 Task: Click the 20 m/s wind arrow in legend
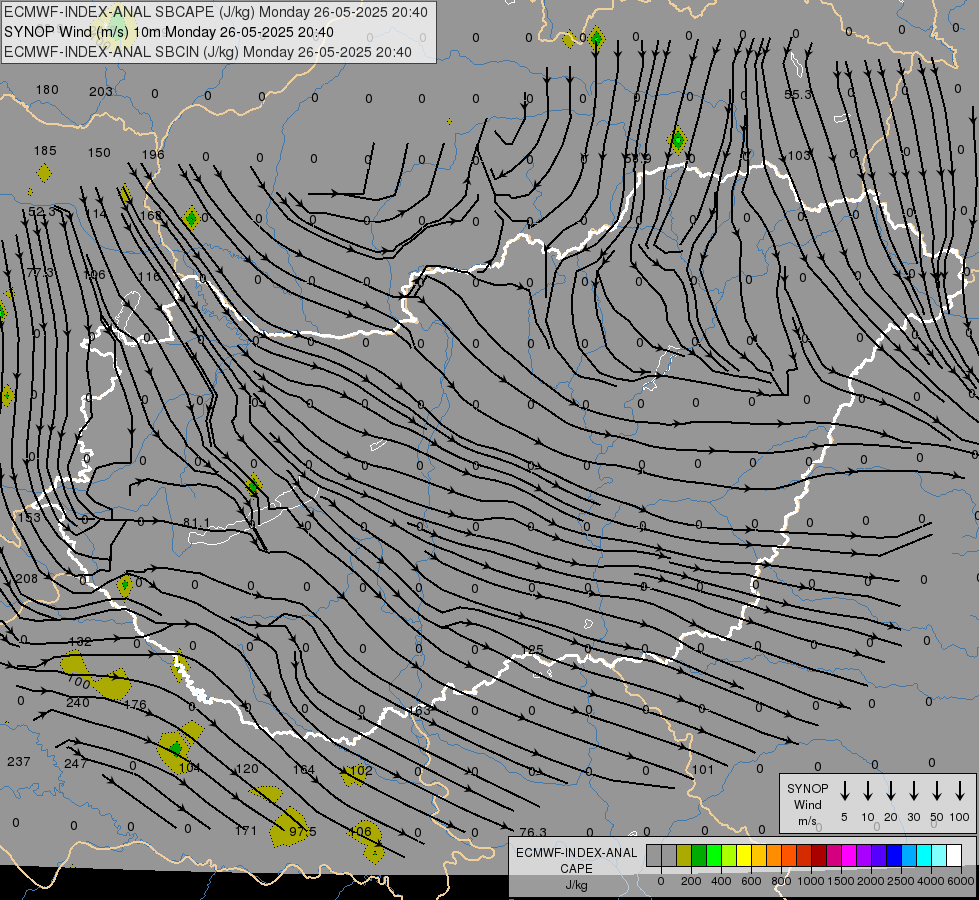pyautogui.click(x=891, y=790)
